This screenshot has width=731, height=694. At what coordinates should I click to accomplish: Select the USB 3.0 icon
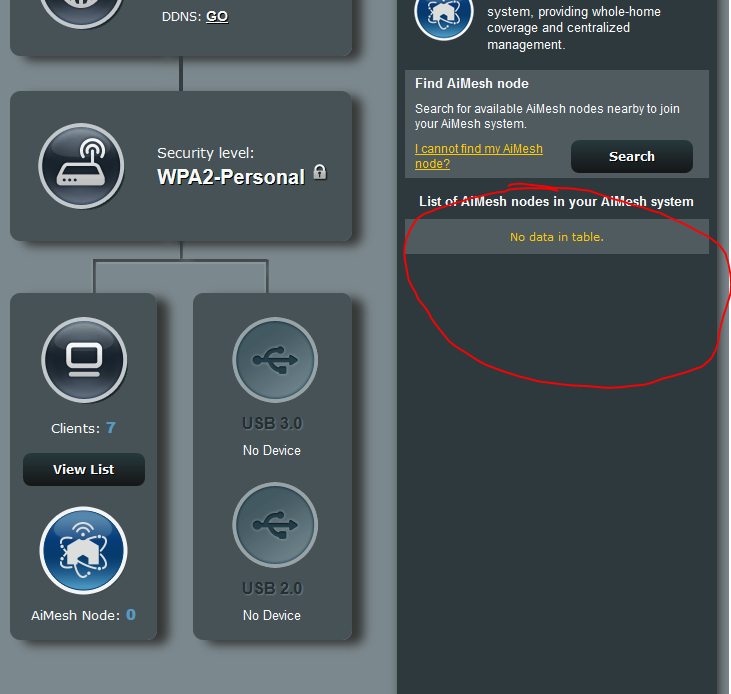(275, 360)
